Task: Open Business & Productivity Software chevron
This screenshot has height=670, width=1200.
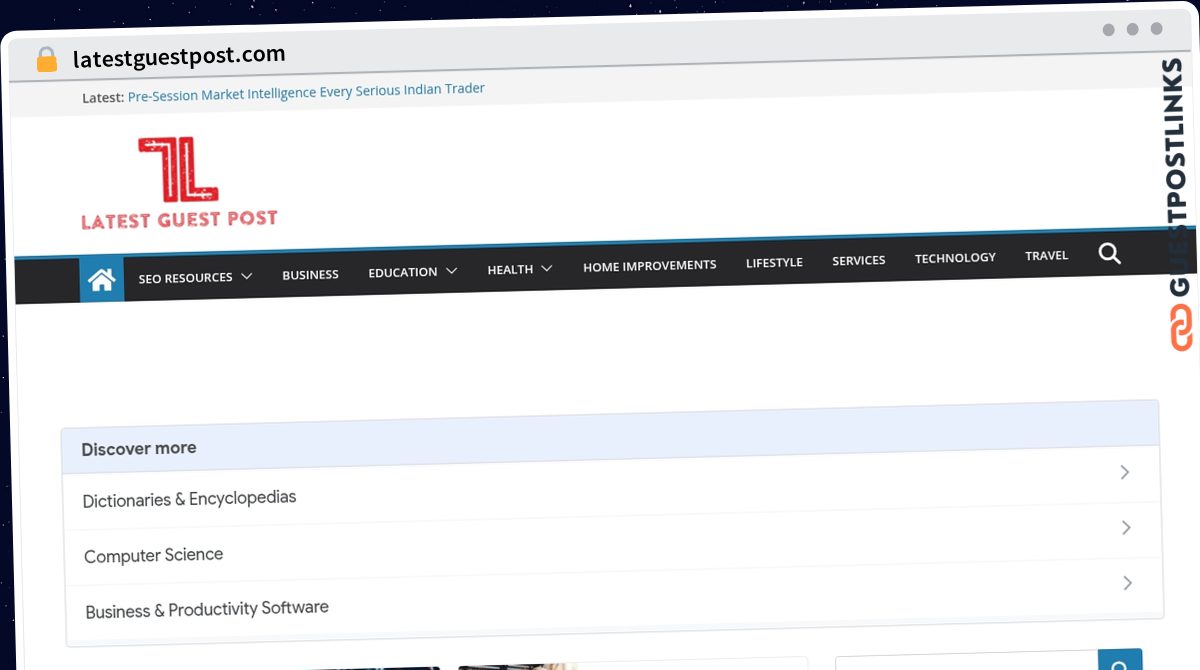Action: click(x=1127, y=582)
